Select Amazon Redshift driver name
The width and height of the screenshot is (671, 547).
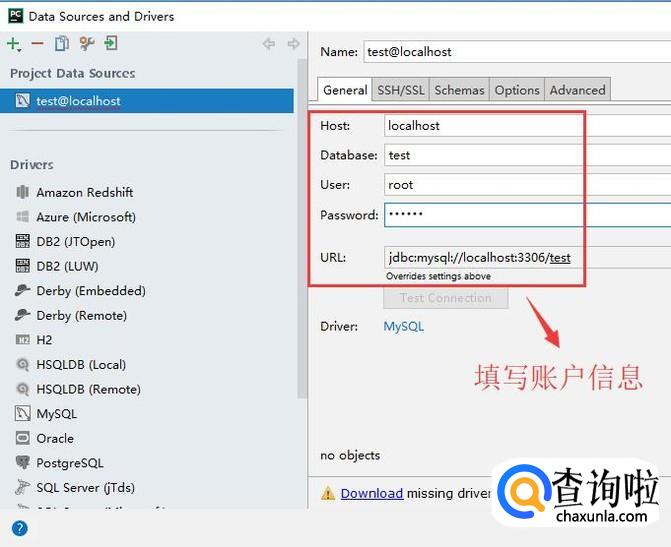[85, 192]
